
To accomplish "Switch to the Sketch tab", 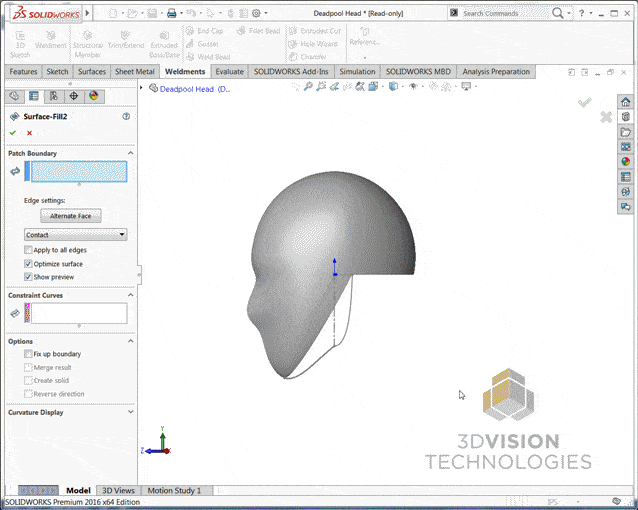I will [x=57, y=72].
